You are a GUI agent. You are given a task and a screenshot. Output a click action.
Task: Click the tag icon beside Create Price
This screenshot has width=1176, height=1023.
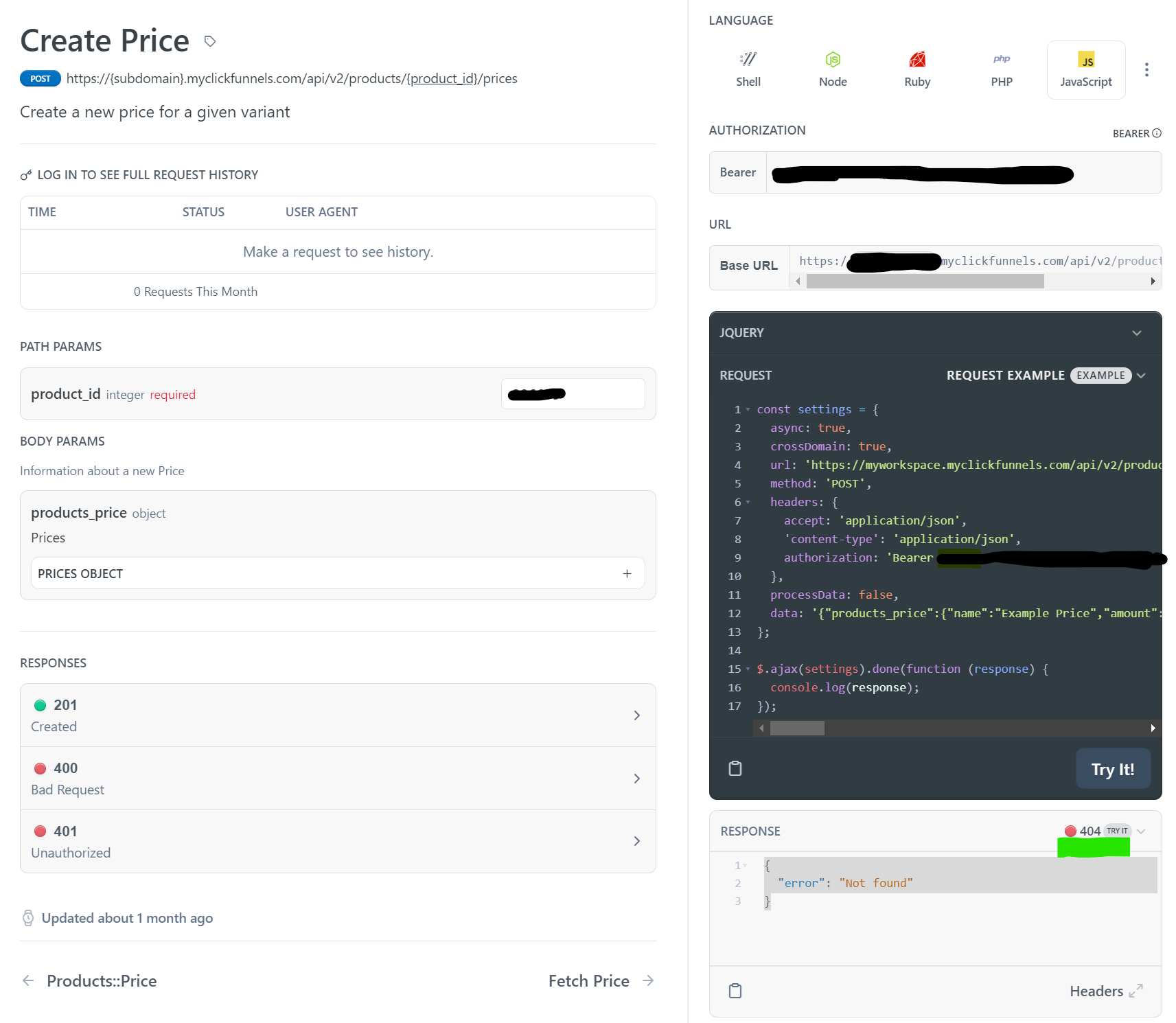pos(210,41)
